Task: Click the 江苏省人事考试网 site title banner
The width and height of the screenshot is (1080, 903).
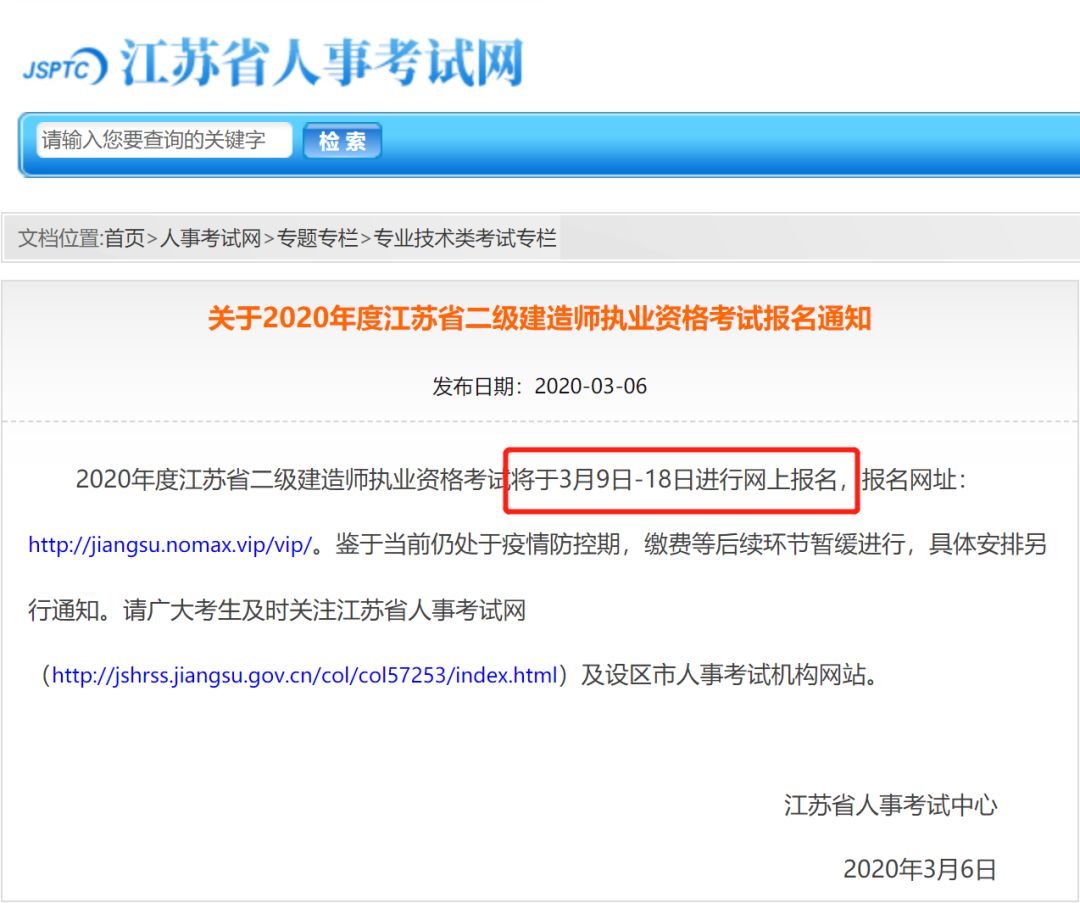Action: pos(322,62)
